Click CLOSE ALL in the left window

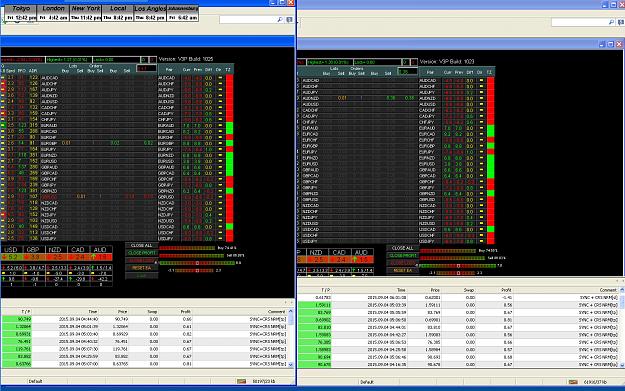tap(142, 246)
